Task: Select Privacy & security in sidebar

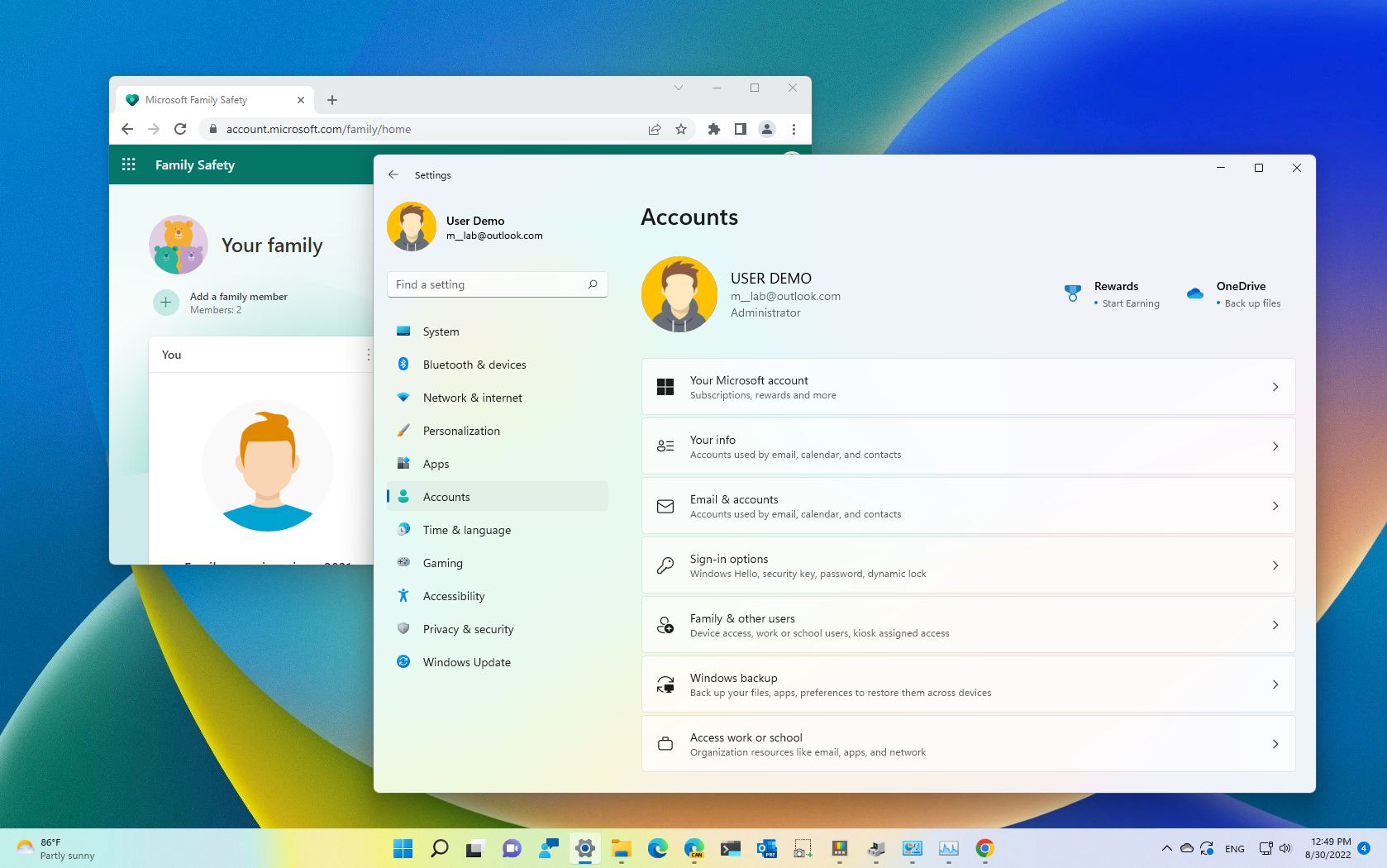Action: point(468,629)
